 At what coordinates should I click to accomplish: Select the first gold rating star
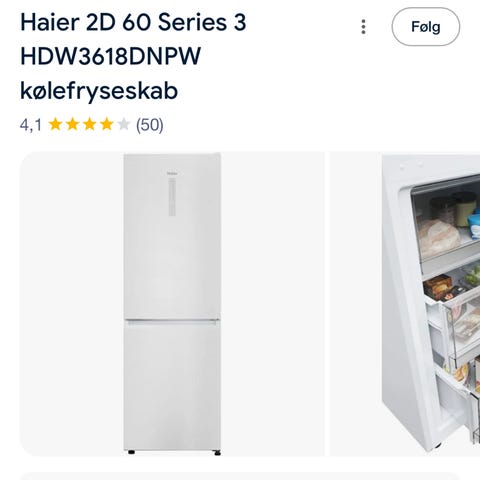[55, 124]
